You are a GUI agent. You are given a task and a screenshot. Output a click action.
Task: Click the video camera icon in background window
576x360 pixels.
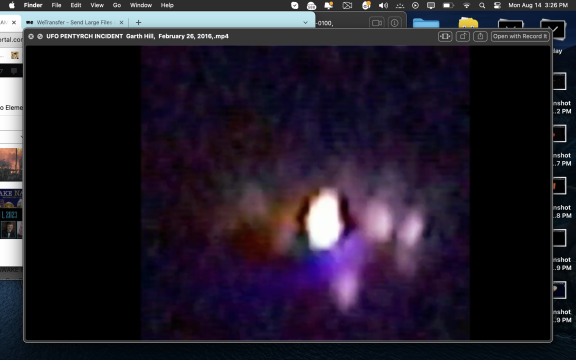[377, 23]
